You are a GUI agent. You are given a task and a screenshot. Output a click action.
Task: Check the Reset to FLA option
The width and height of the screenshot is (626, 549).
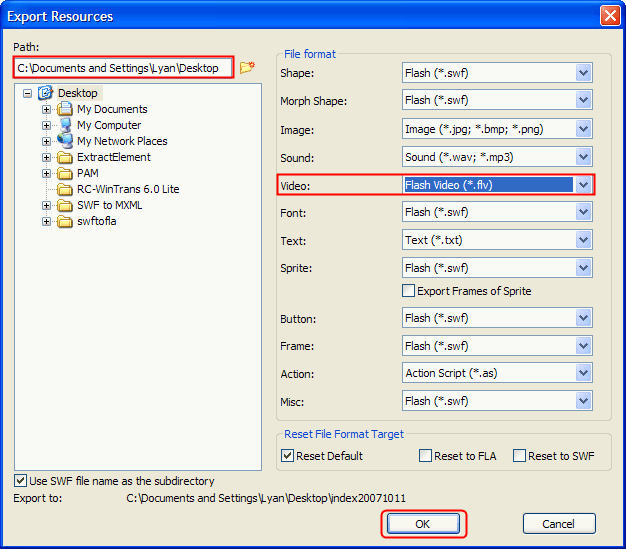click(426, 456)
